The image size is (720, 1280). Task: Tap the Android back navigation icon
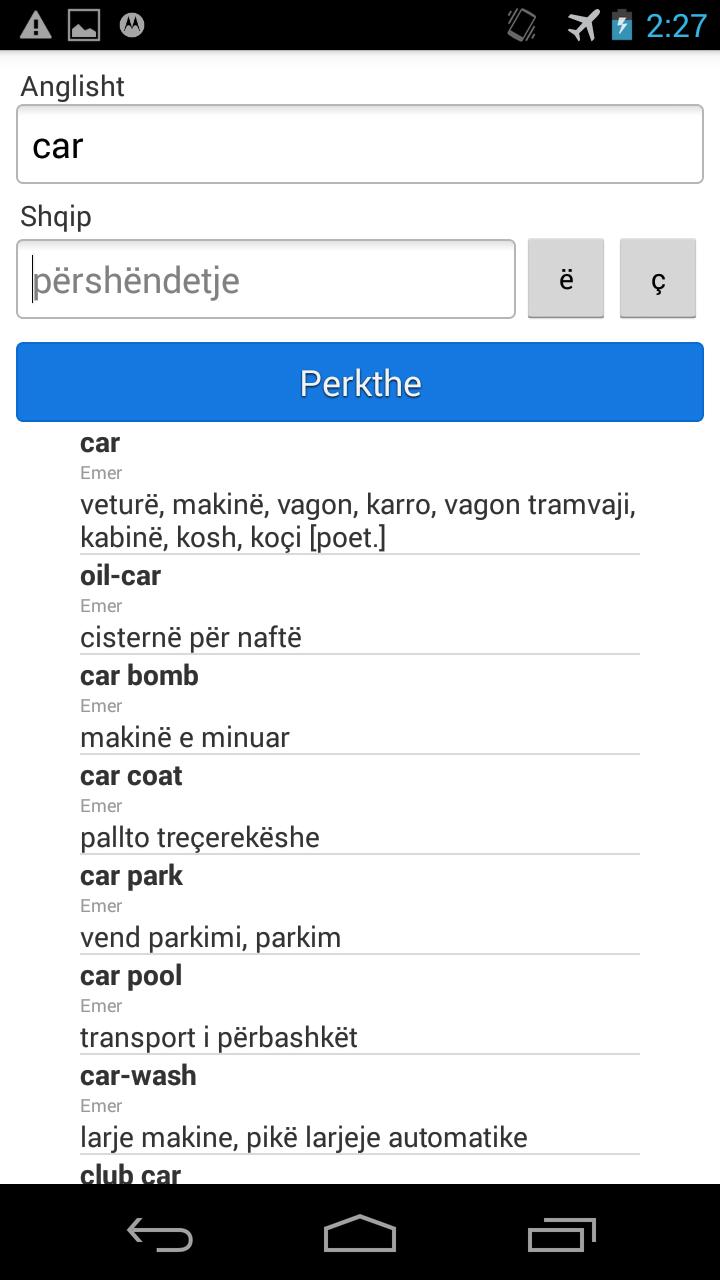(x=160, y=1234)
